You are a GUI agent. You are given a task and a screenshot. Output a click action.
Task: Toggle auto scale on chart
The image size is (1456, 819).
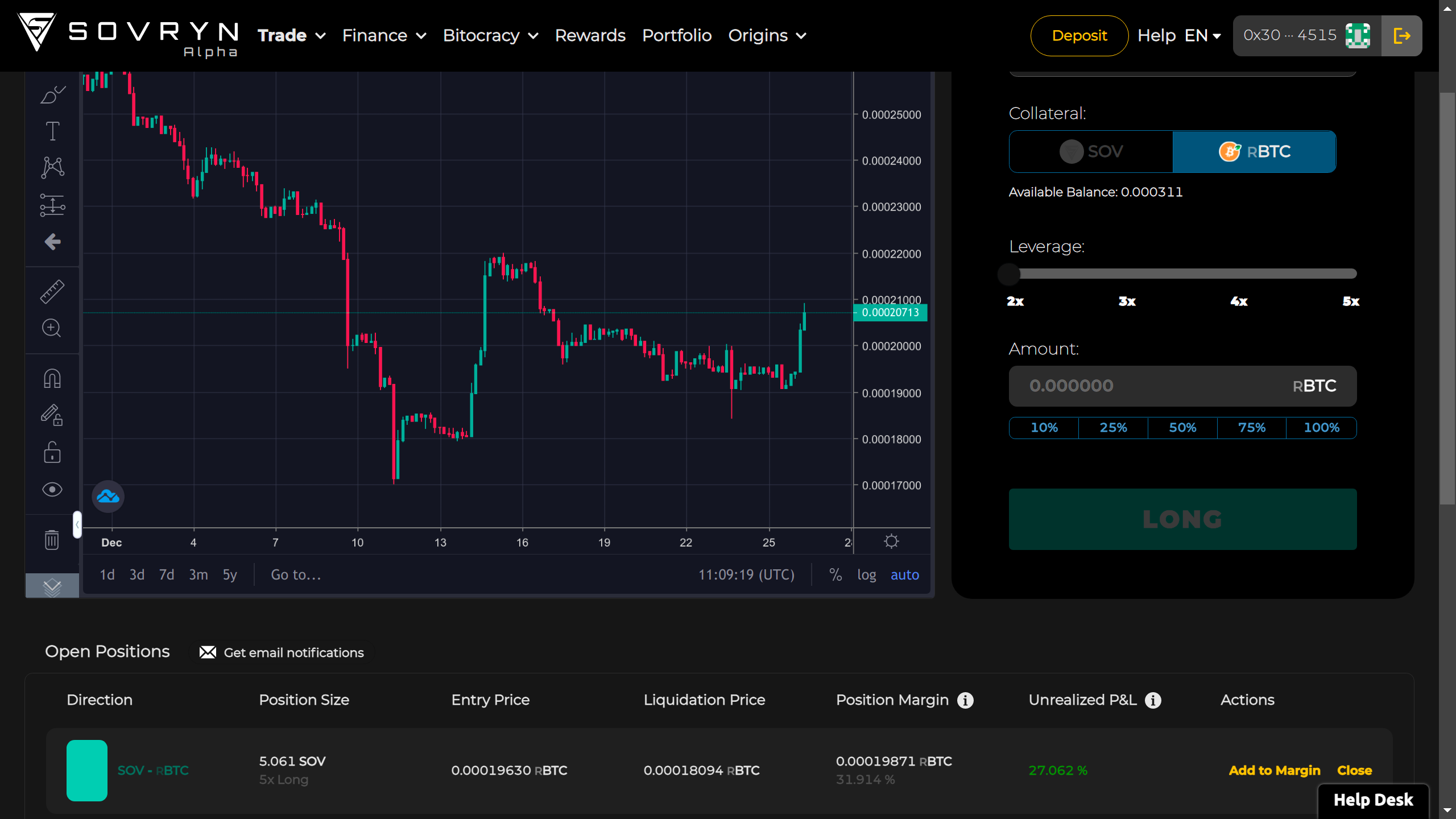pyautogui.click(x=905, y=575)
